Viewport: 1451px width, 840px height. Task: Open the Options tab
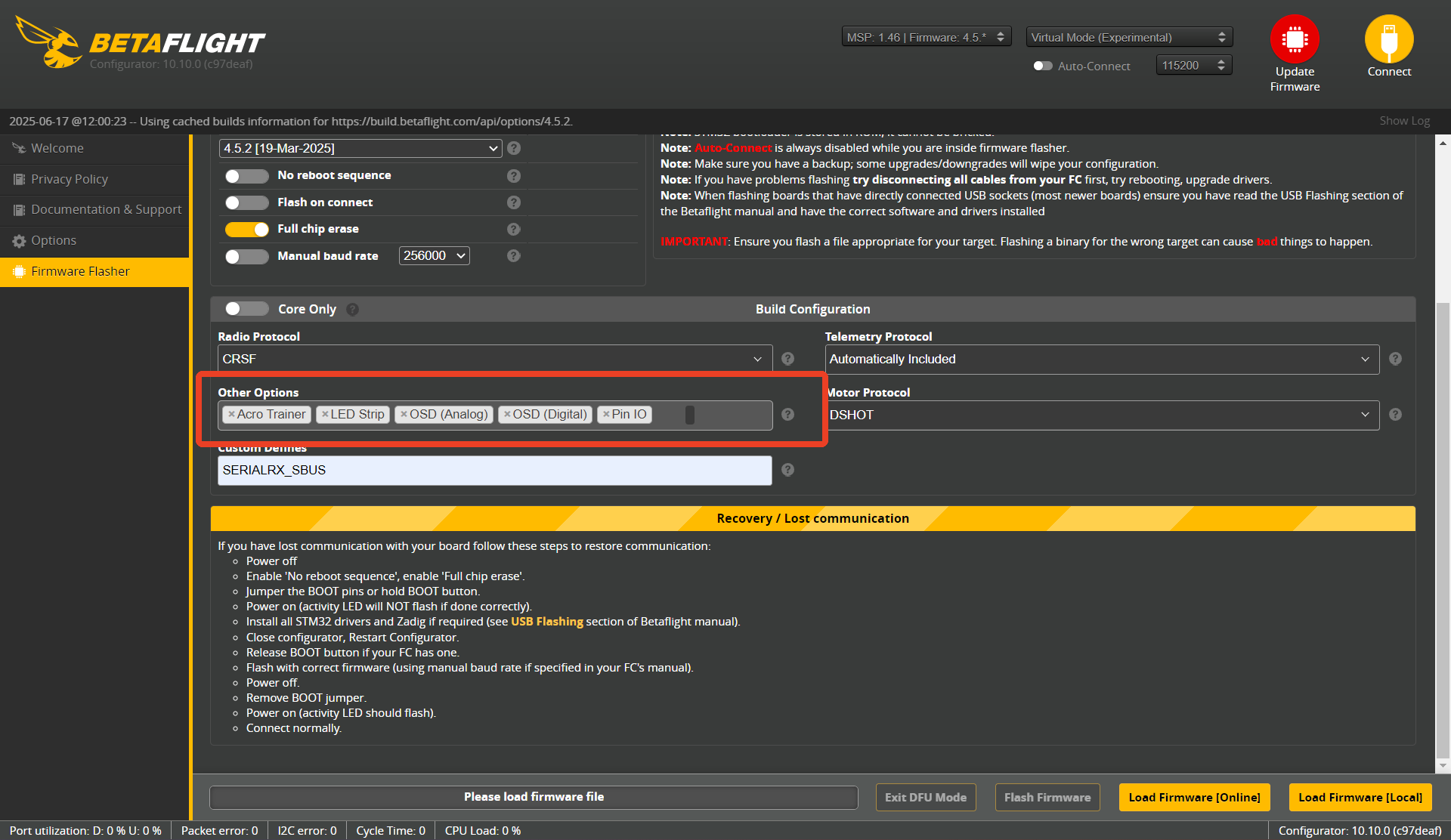[94, 240]
